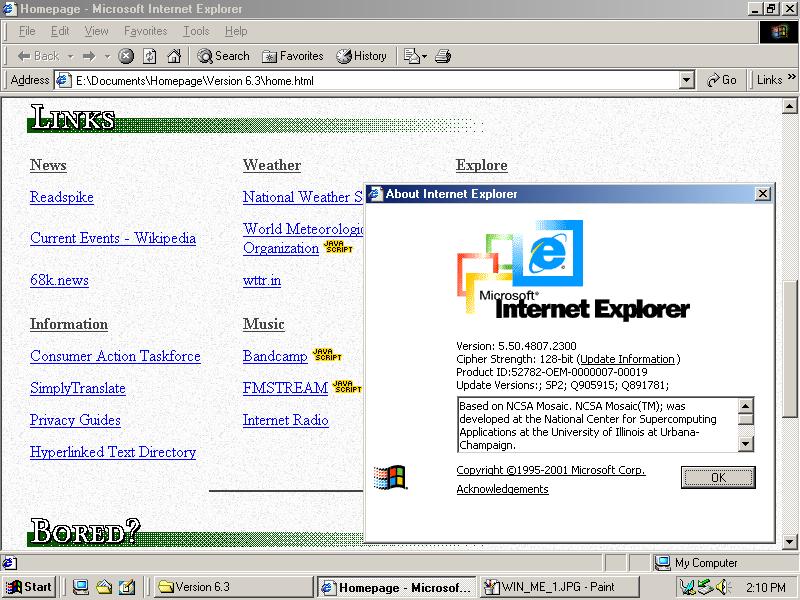Open the Forward history dropdown arrow
This screenshot has height=600, width=800.
(107, 57)
